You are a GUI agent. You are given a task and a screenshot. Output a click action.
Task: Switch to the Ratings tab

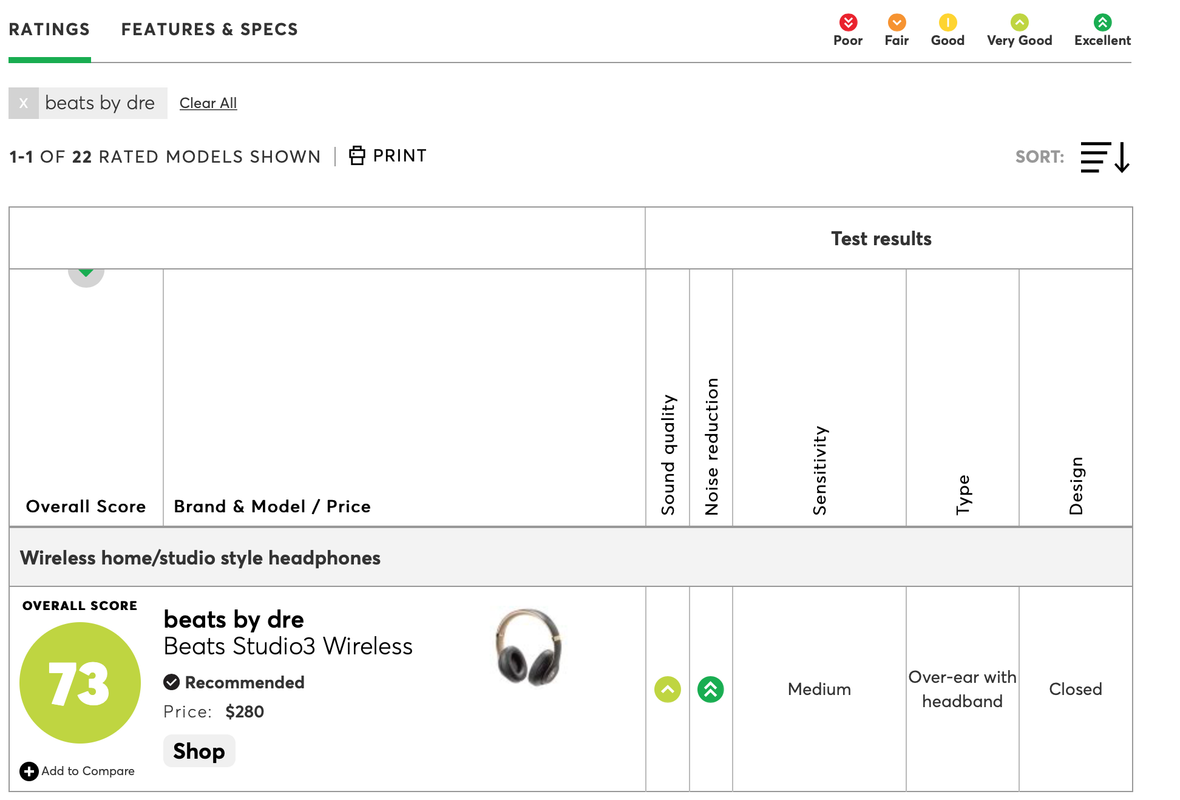(50, 29)
